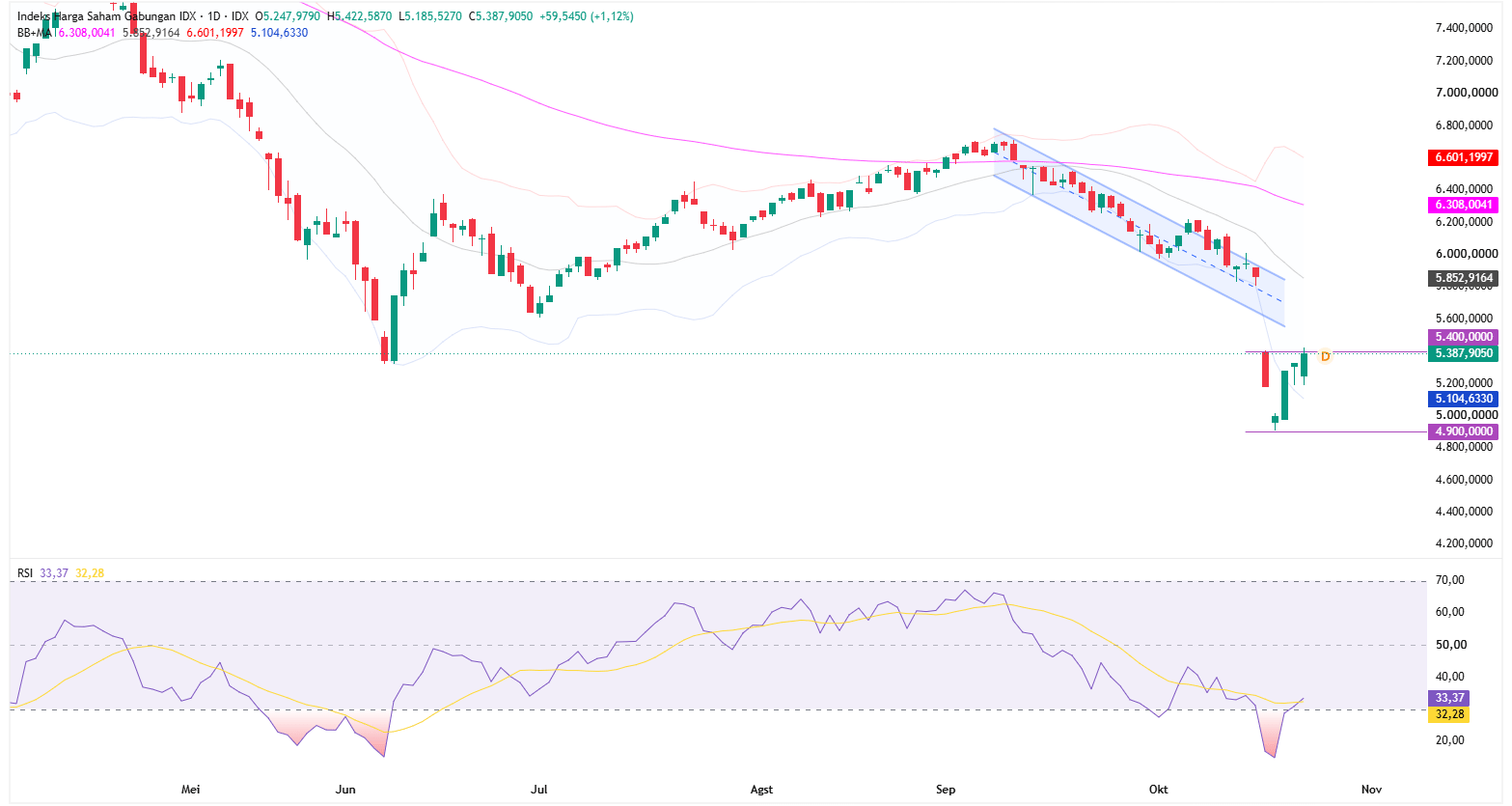Click the 6.000,0000 price axis tick
The width and height of the screenshot is (1512, 806).
click(x=1467, y=254)
